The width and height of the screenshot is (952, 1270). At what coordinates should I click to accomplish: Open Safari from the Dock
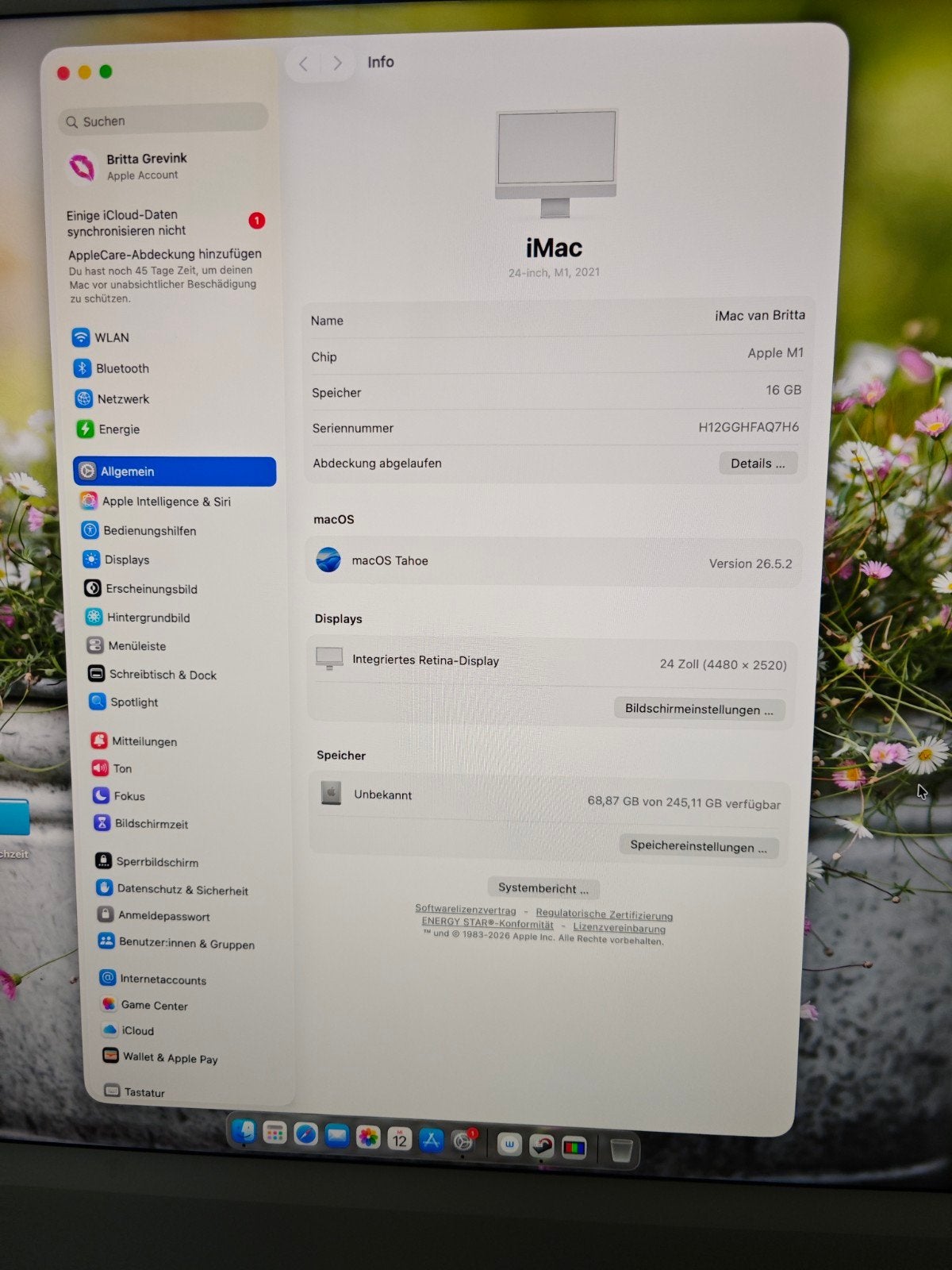point(306,1134)
